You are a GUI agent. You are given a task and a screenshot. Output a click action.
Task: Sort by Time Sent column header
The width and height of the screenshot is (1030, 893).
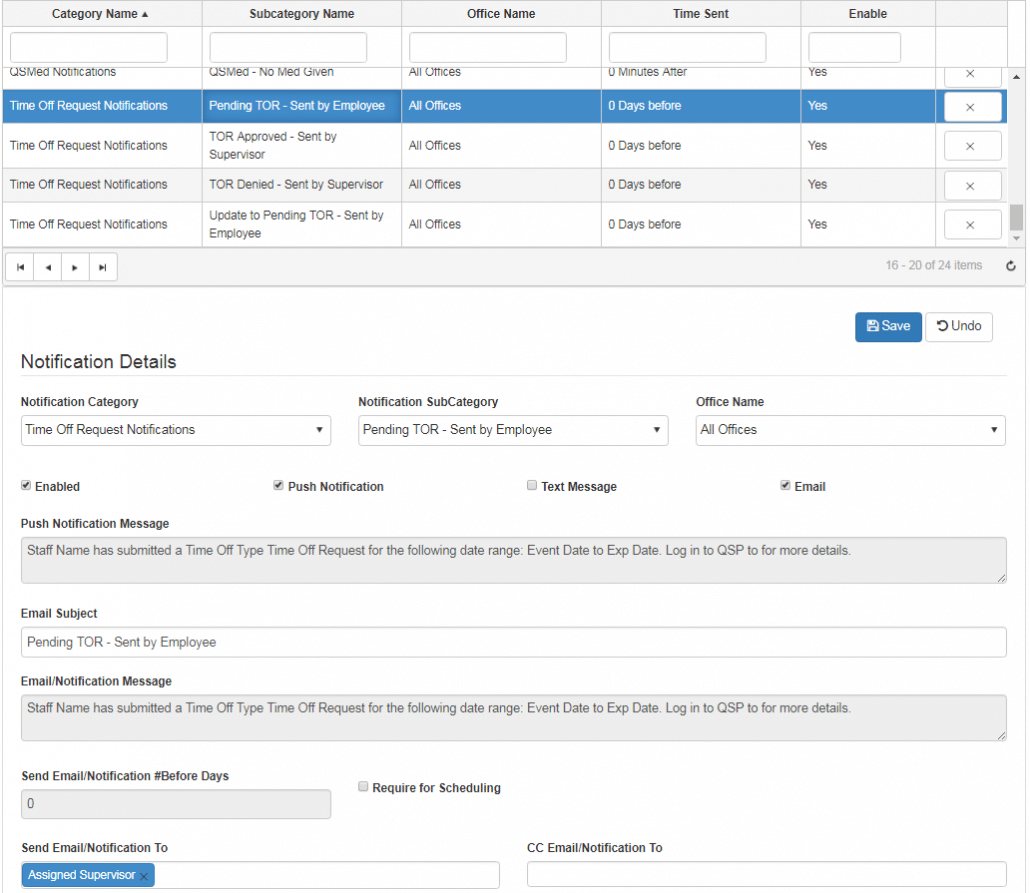click(700, 14)
